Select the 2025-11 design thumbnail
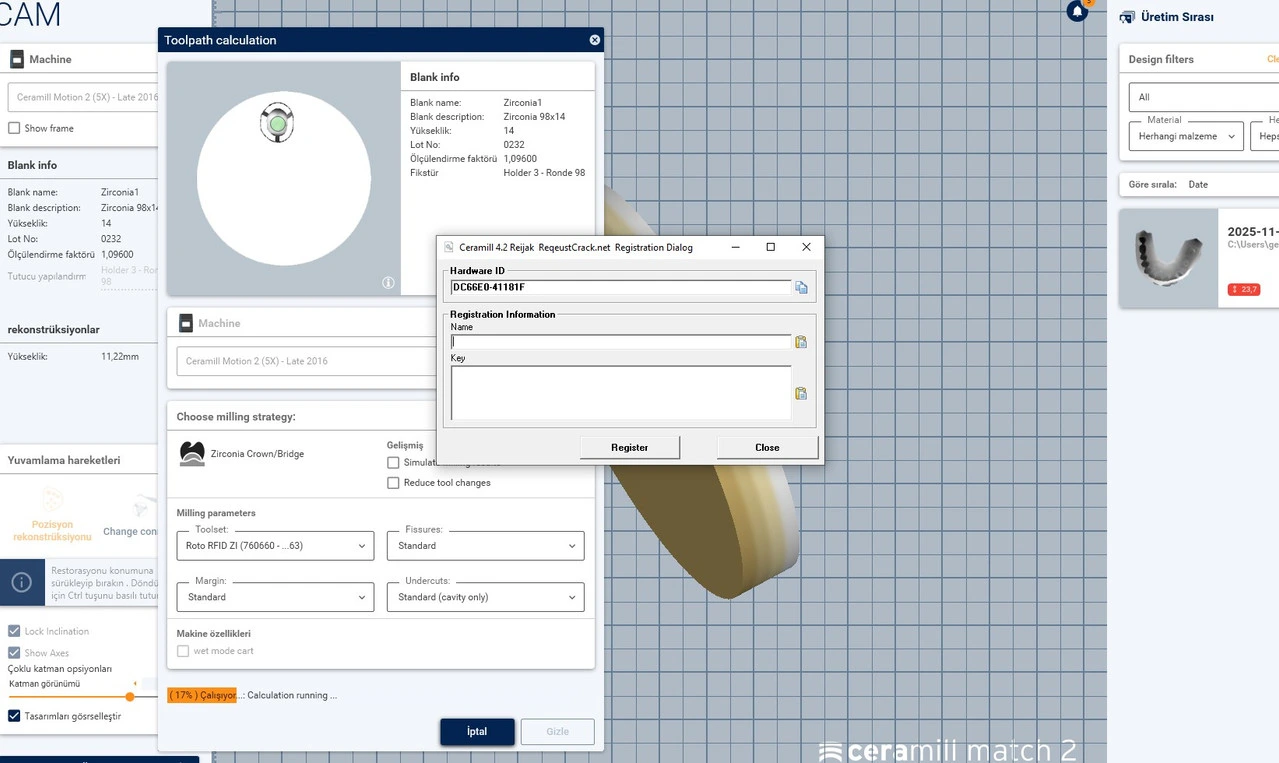Screen dimensions: 1279x763 [x=1168, y=258]
